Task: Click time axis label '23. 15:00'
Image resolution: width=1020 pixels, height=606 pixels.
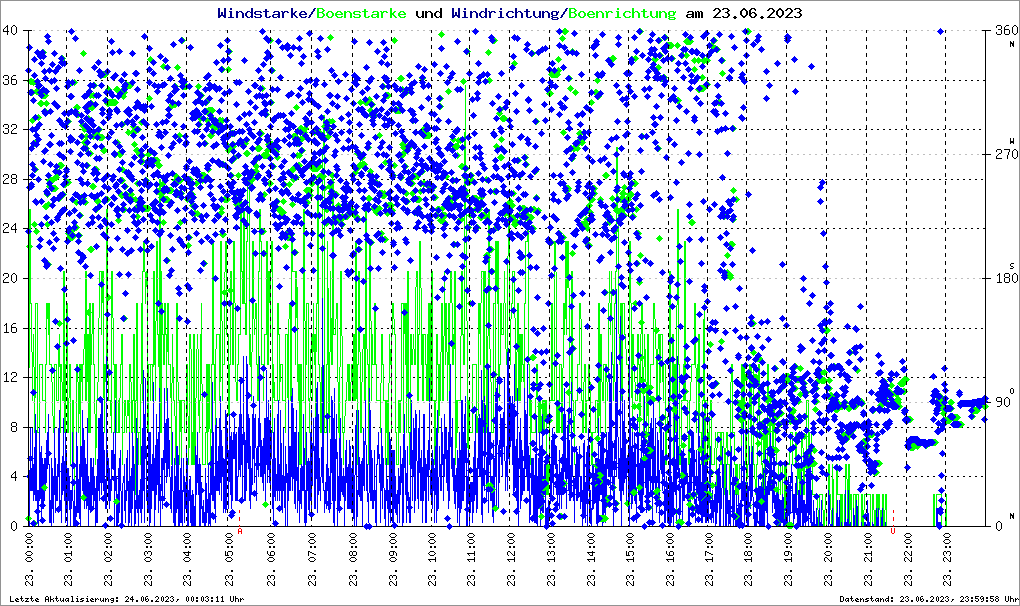Action: (630, 559)
